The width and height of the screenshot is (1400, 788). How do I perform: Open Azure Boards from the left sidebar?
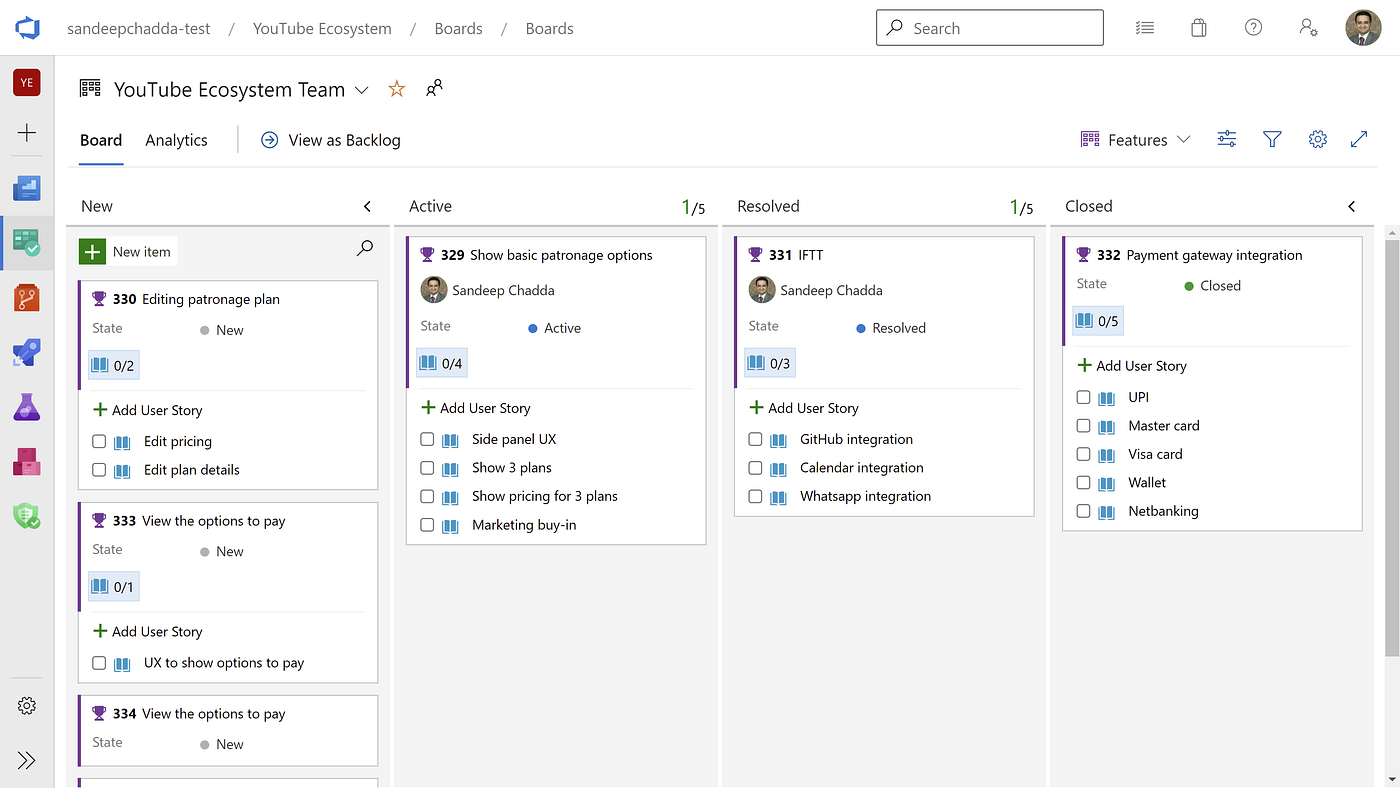pos(27,242)
